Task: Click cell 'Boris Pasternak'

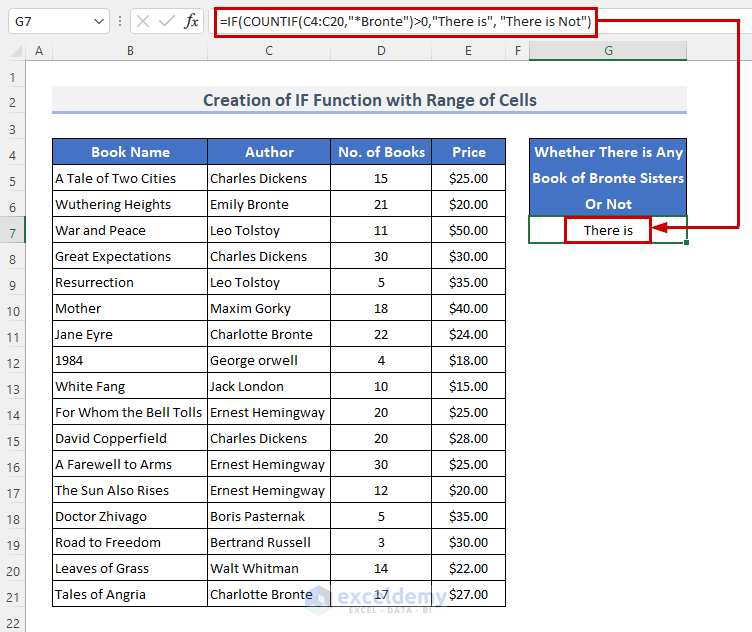Action: click(269, 516)
